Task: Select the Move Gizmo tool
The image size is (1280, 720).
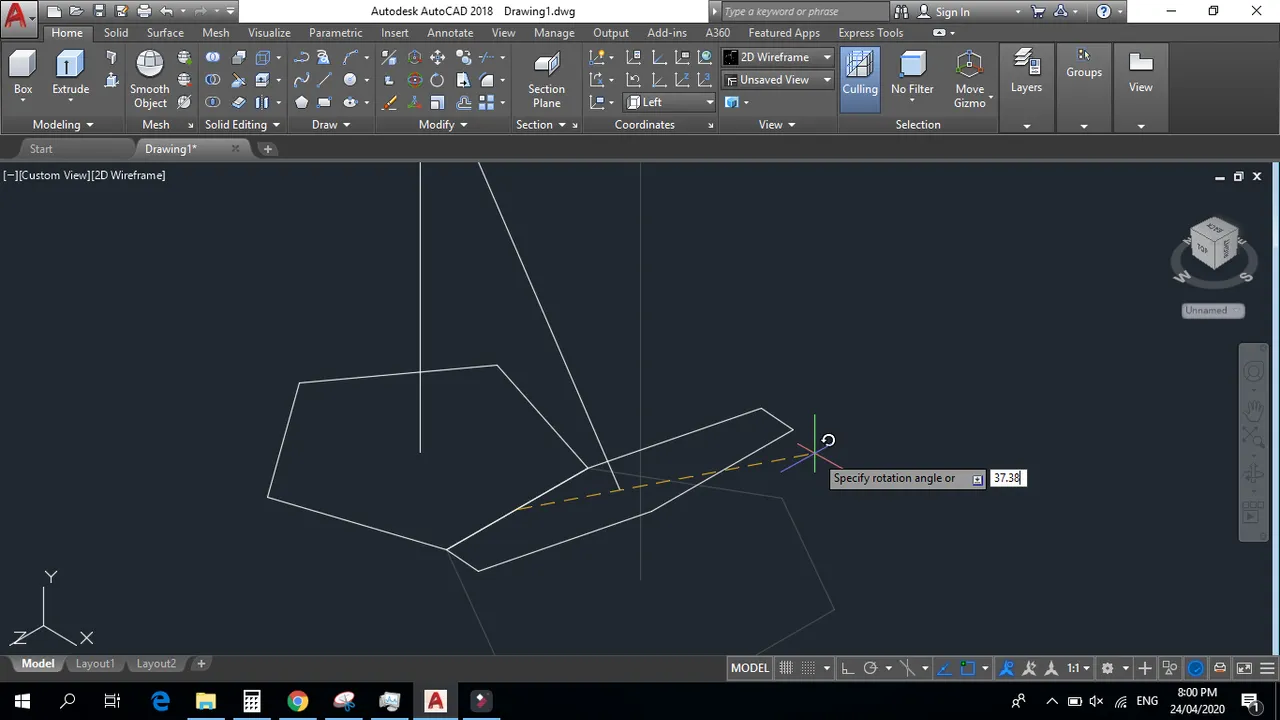Action: pos(969,80)
